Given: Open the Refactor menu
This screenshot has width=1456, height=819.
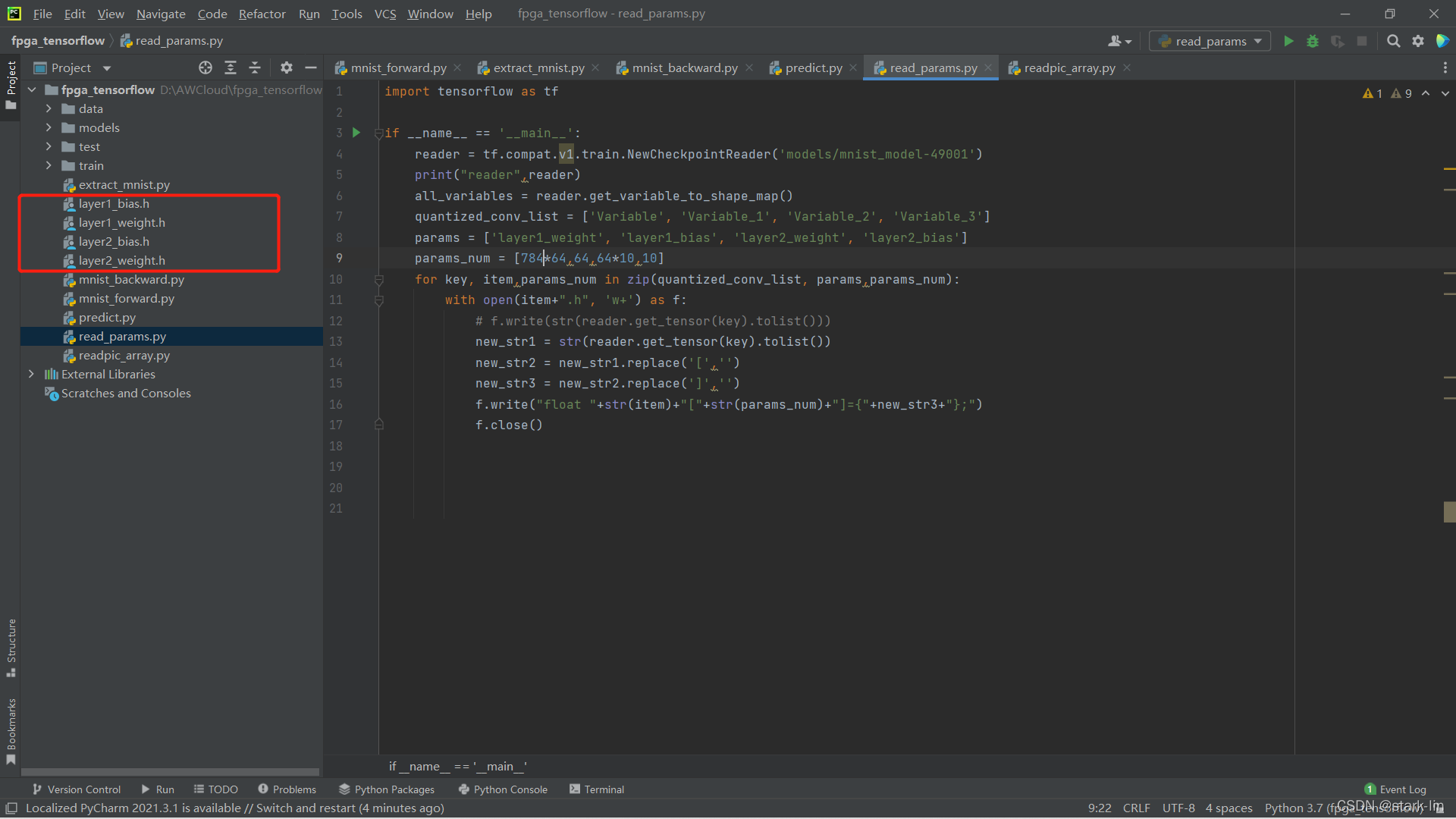Looking at the screenshot, I should (262, 14).
